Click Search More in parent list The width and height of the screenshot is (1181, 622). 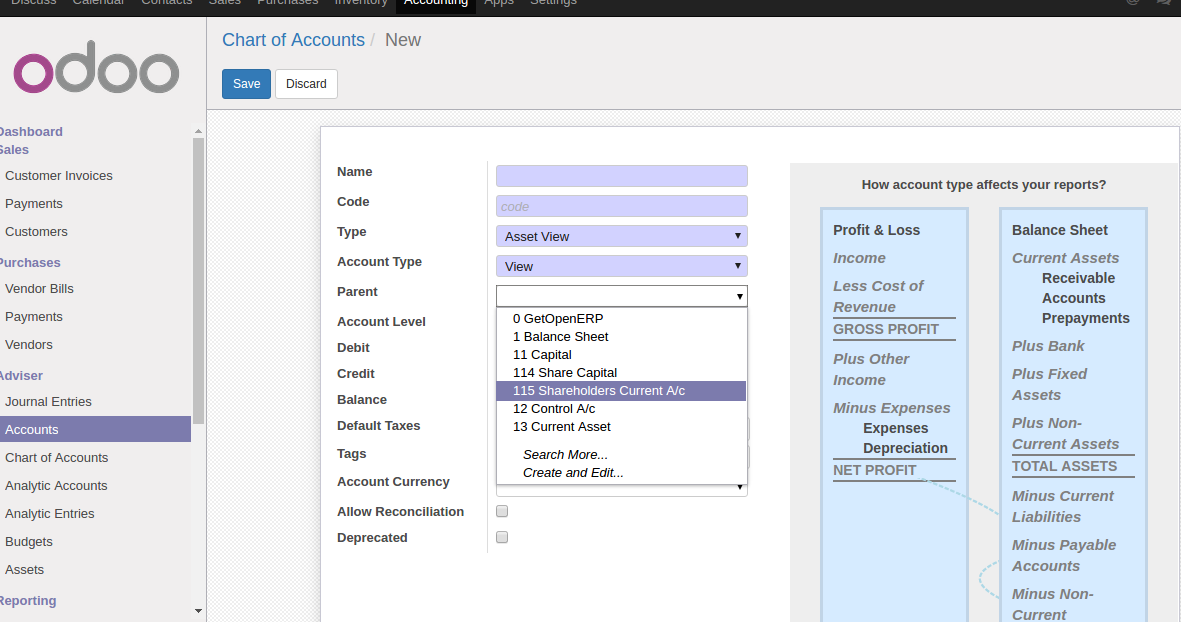565,455
